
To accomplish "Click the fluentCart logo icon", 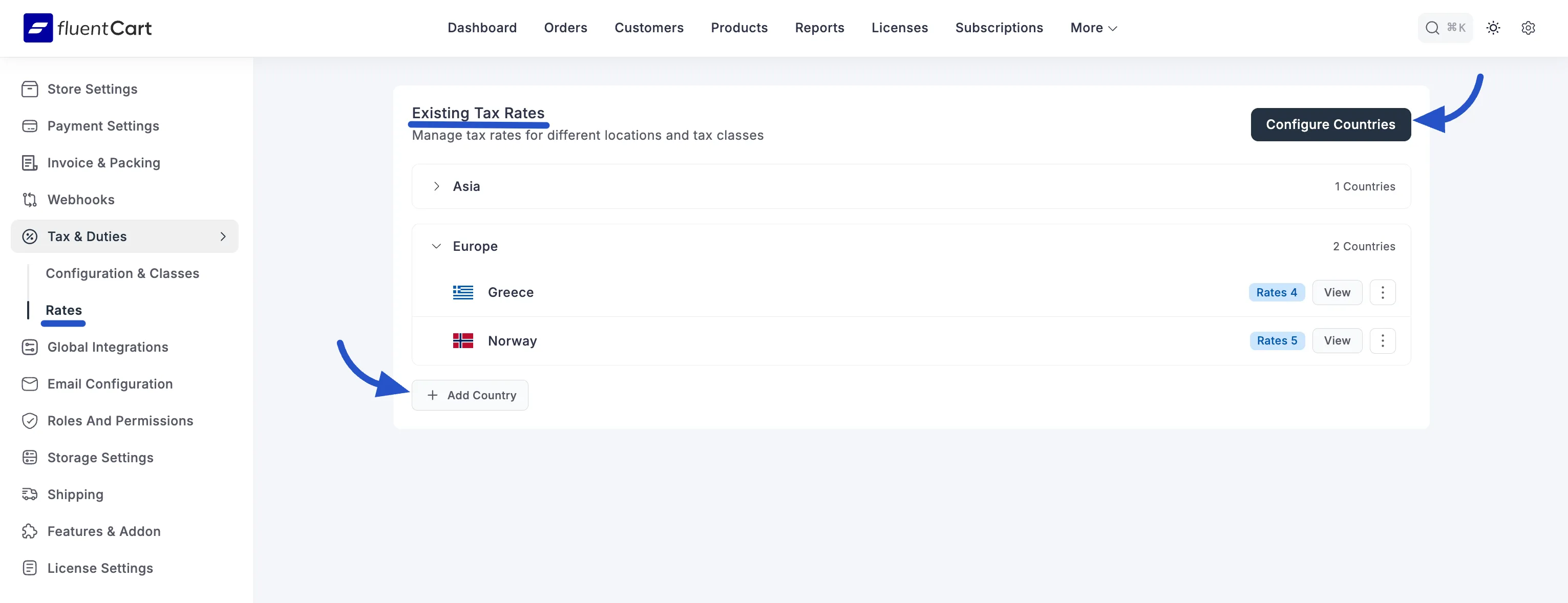I will (38, 28).
